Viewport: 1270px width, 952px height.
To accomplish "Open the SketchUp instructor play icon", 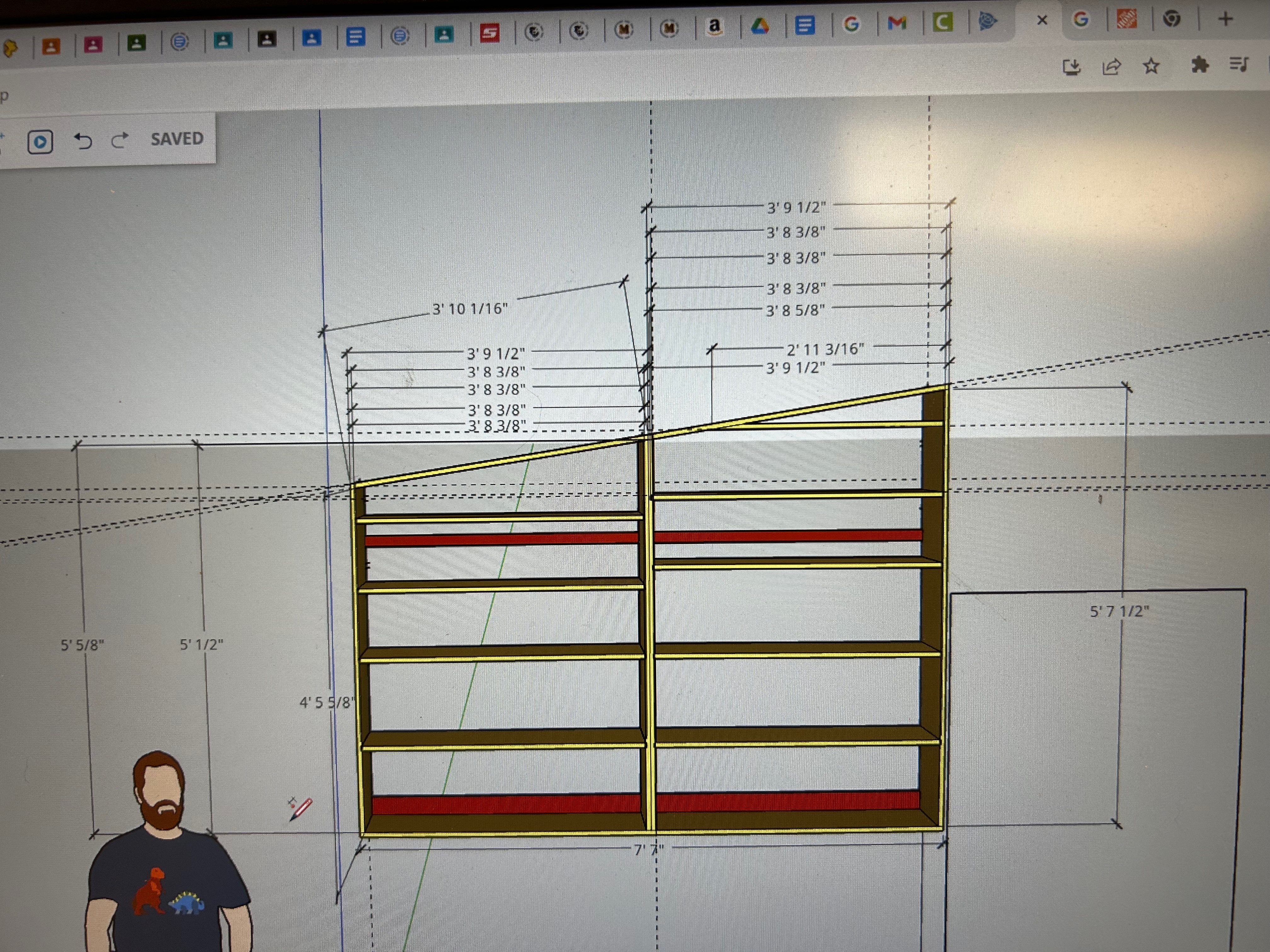I will click(40, 142).
